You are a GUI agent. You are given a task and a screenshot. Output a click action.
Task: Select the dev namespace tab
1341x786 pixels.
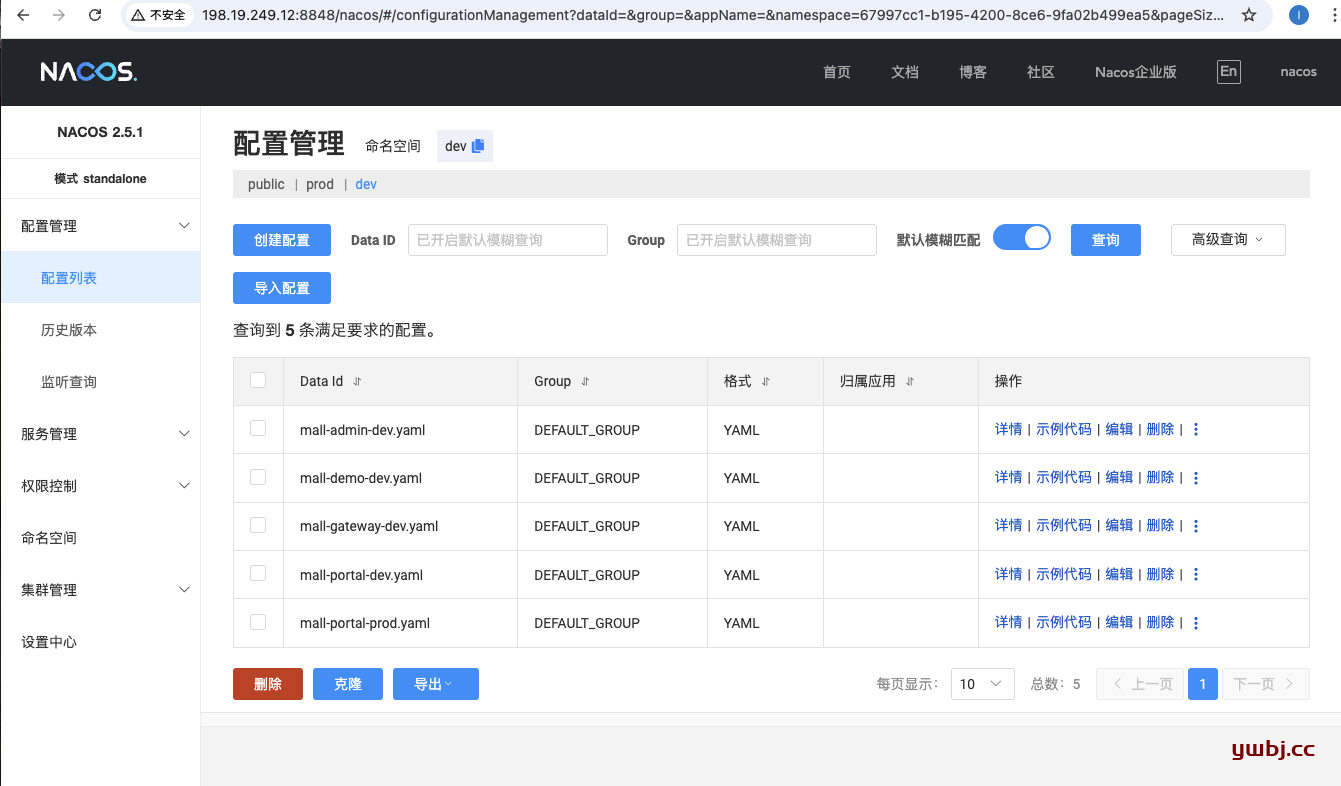[x=366, y=184]
